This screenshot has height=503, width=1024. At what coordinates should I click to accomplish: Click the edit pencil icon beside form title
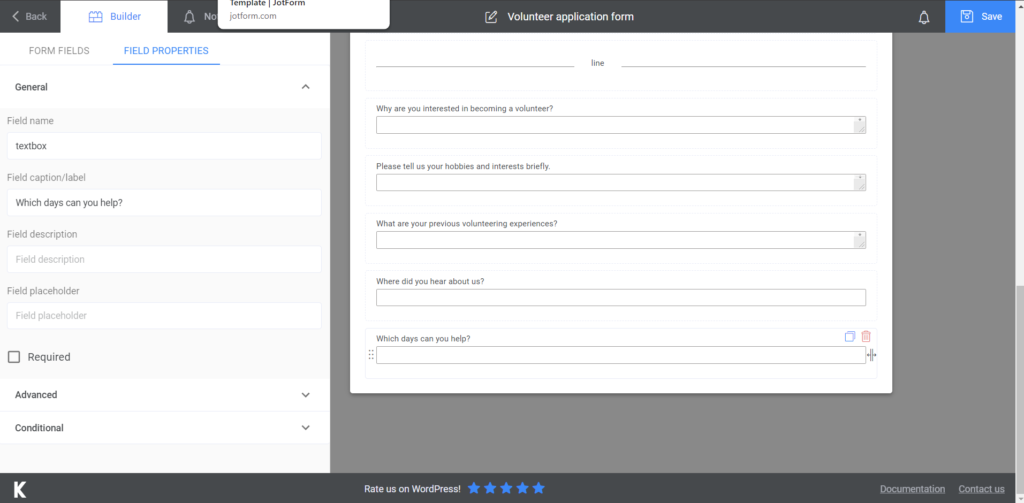coord(491,17)
